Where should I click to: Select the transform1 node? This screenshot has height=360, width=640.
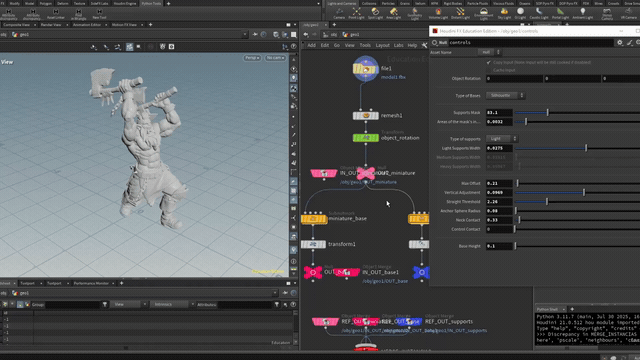click(313, 244)
